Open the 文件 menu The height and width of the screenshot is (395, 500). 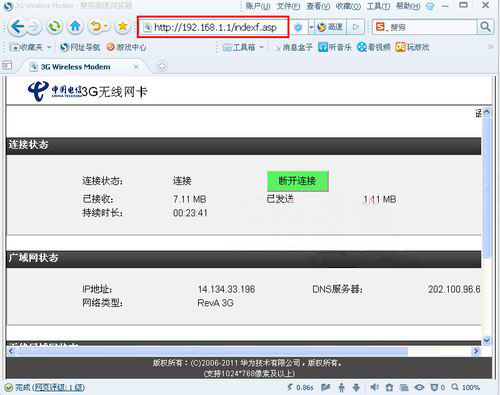pos(288,6)
